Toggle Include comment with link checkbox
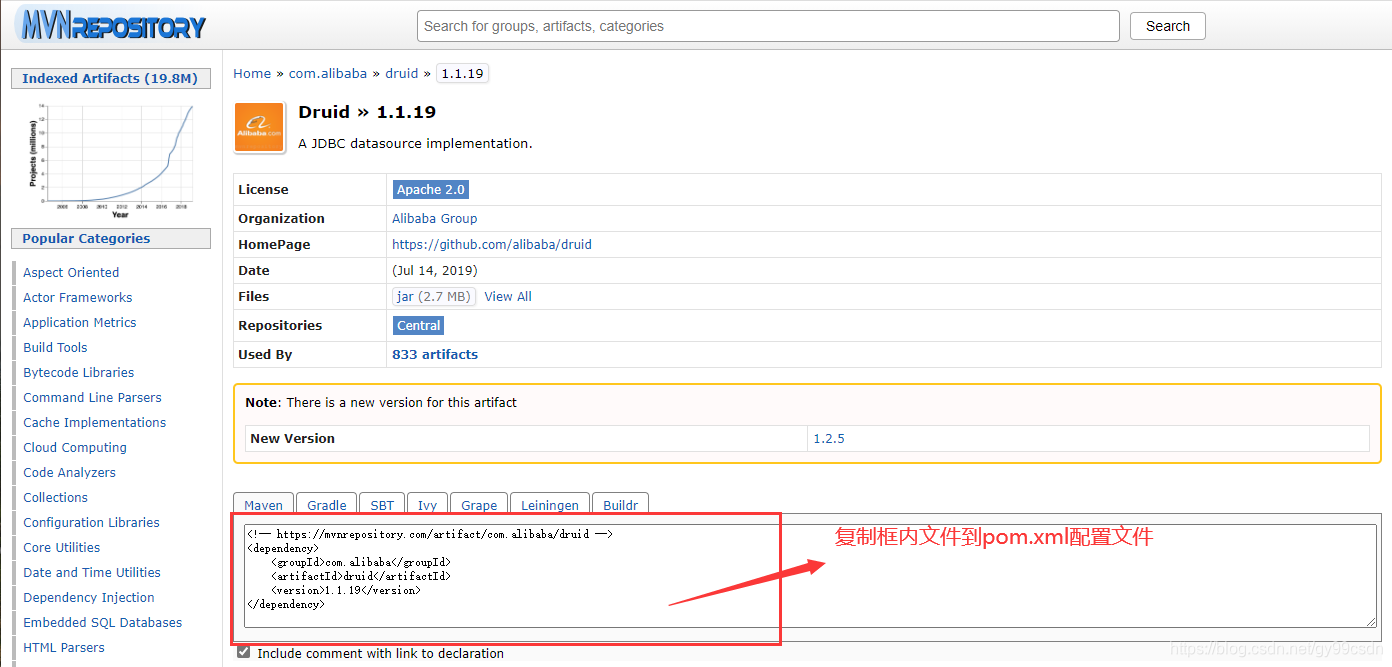Viewport: 1392px width, 667px height. 243,652
